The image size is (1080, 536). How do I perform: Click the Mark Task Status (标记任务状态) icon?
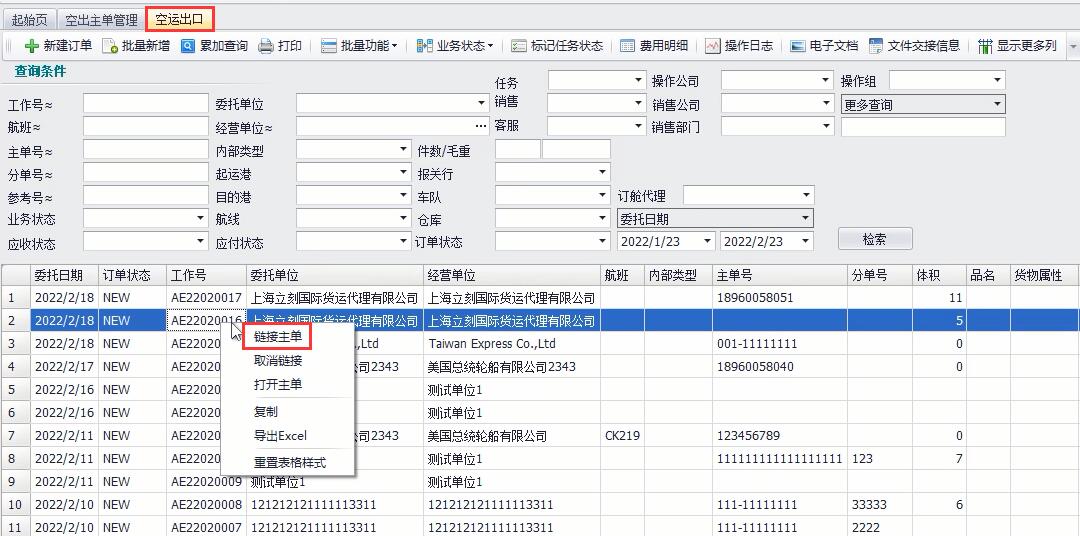point(518,46)
